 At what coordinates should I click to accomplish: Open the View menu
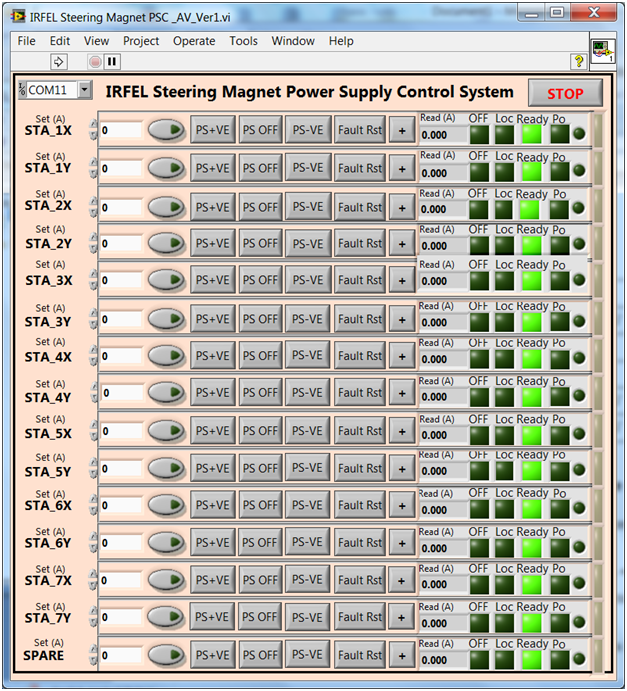point(96,41)
